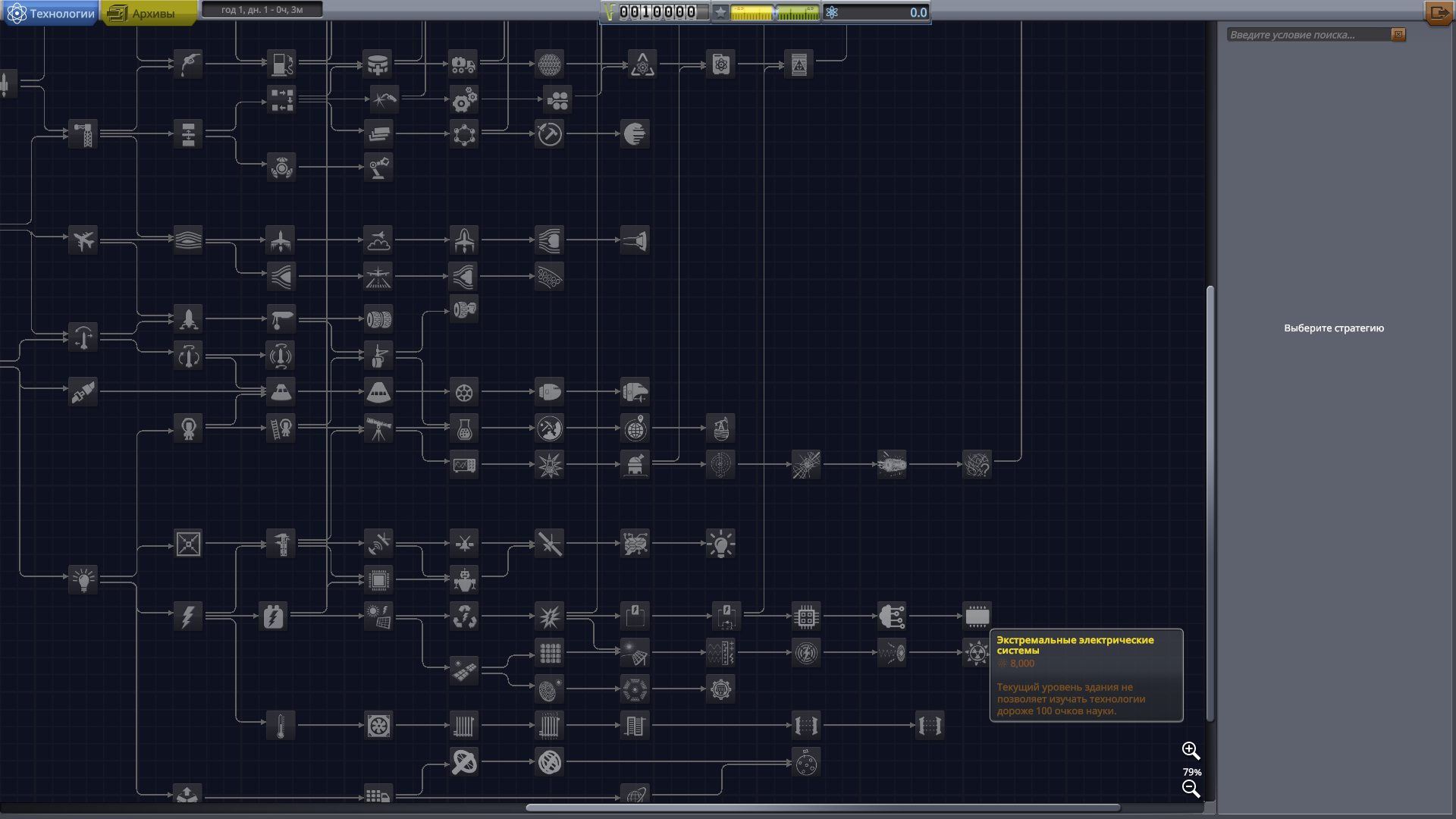Click the battery tech node
The width and height of the screenshot is (1456, 819).
point(273,616)
